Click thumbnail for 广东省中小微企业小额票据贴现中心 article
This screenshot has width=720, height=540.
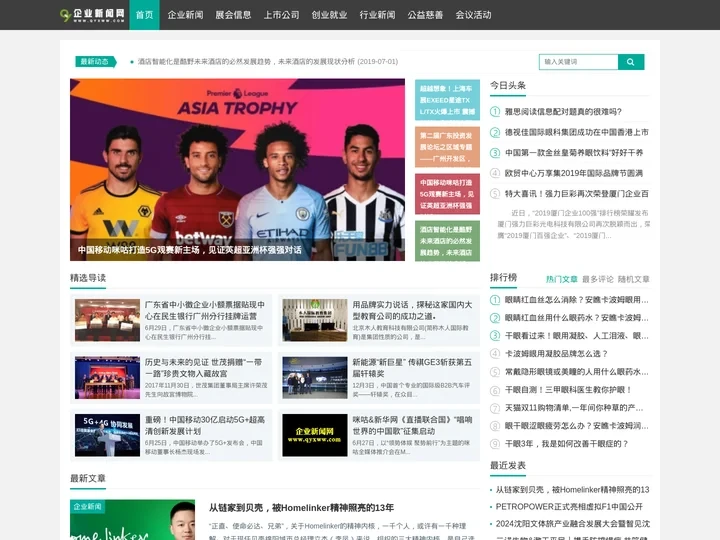click(x=107, y=320)
